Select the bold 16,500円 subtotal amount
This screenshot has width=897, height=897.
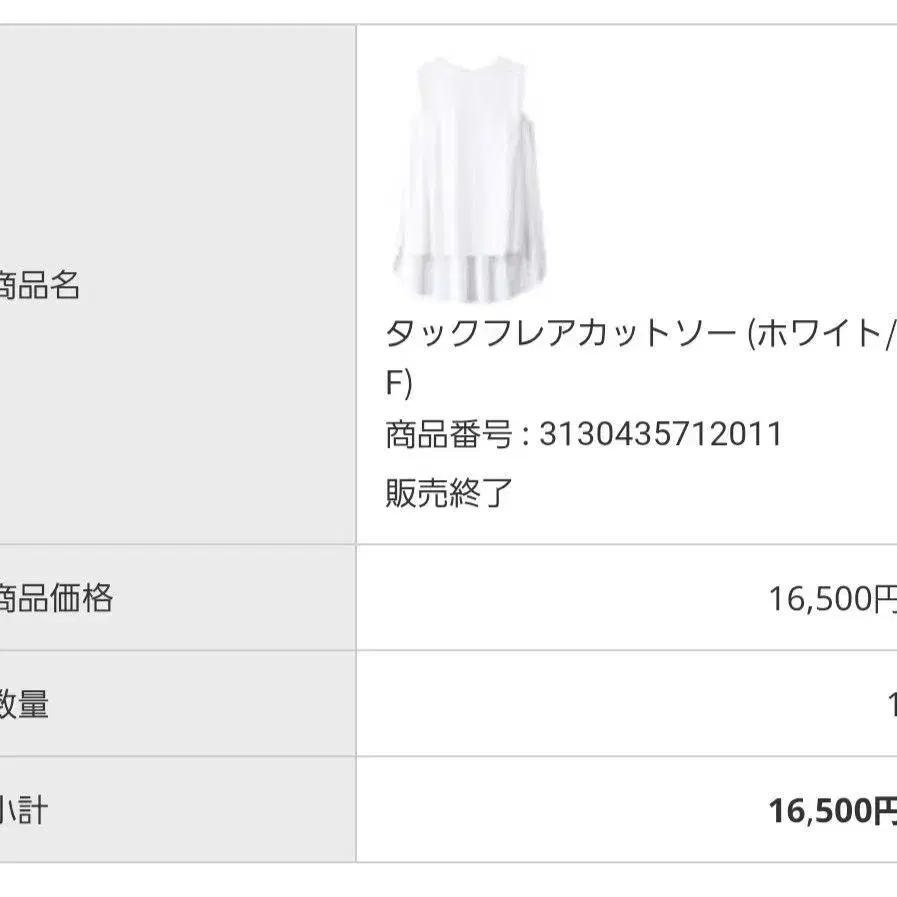[832, 810]
